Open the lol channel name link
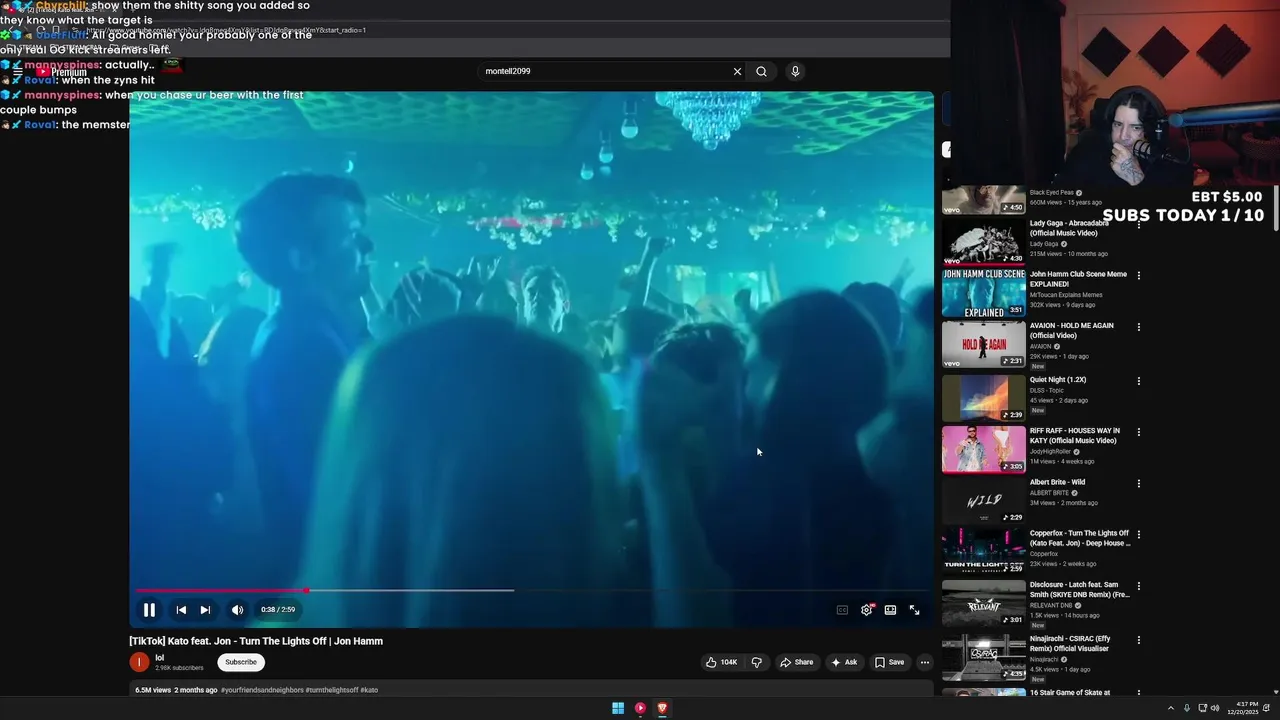The width and height of the screenshot is (1280, 720). [159, 658]
